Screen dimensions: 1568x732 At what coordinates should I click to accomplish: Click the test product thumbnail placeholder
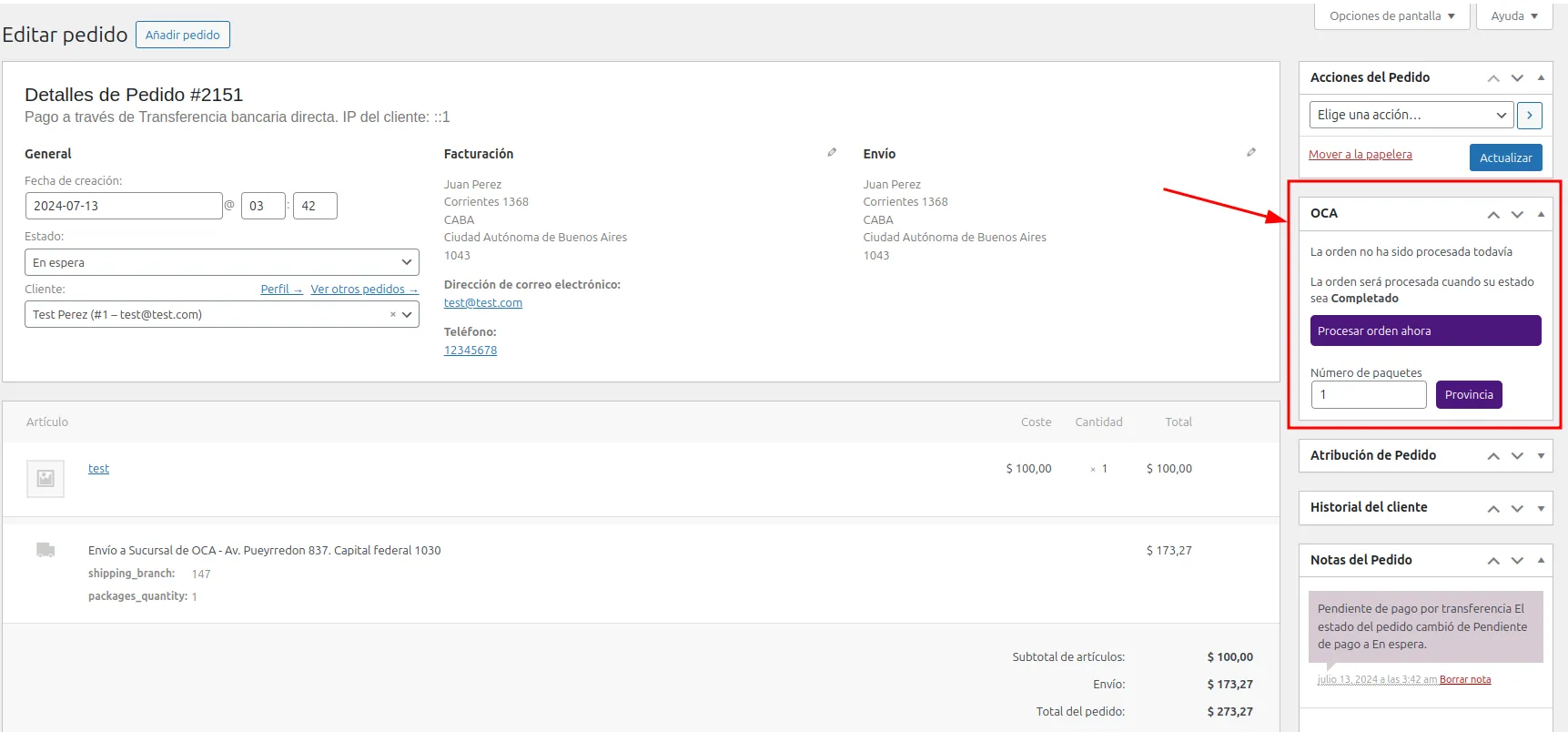[46, 478]
